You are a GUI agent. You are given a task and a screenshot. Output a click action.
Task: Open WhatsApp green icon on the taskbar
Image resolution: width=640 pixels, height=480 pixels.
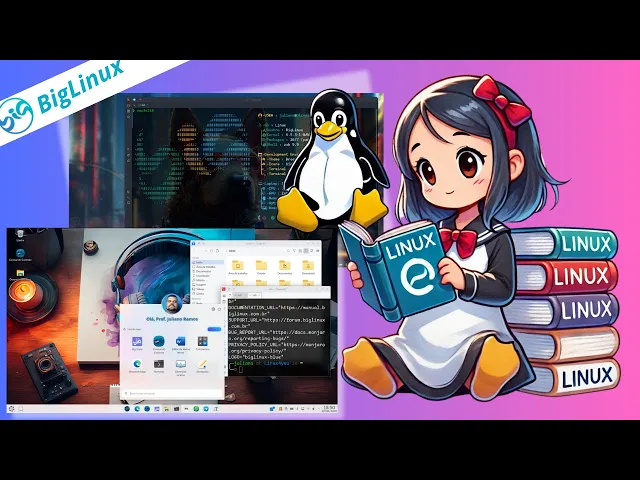[x=196, y=409]
